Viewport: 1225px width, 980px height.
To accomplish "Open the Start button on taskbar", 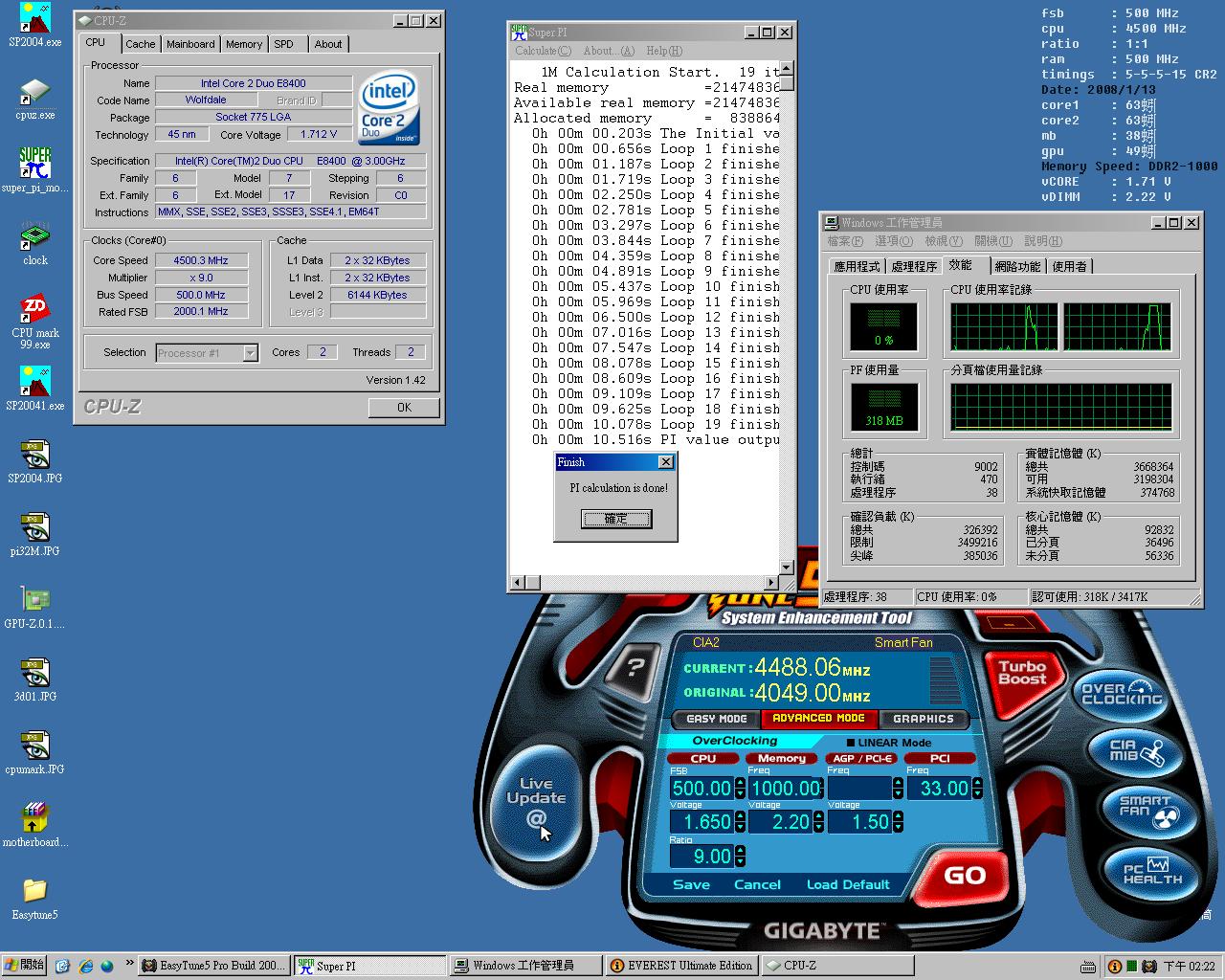I will click(24, 966).
